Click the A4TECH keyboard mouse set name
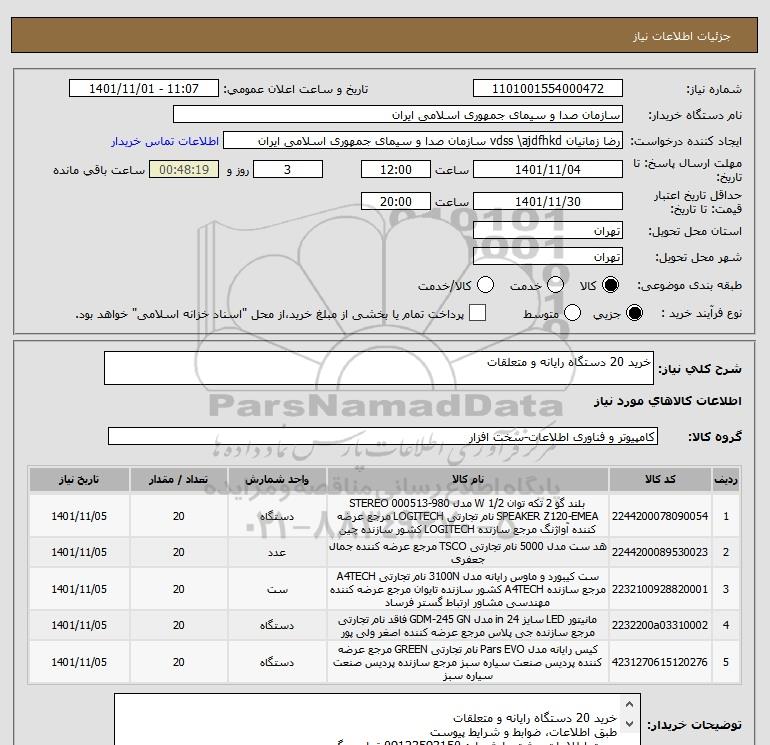Viewport: 770px width, 745px height. [x=468, y=589]
